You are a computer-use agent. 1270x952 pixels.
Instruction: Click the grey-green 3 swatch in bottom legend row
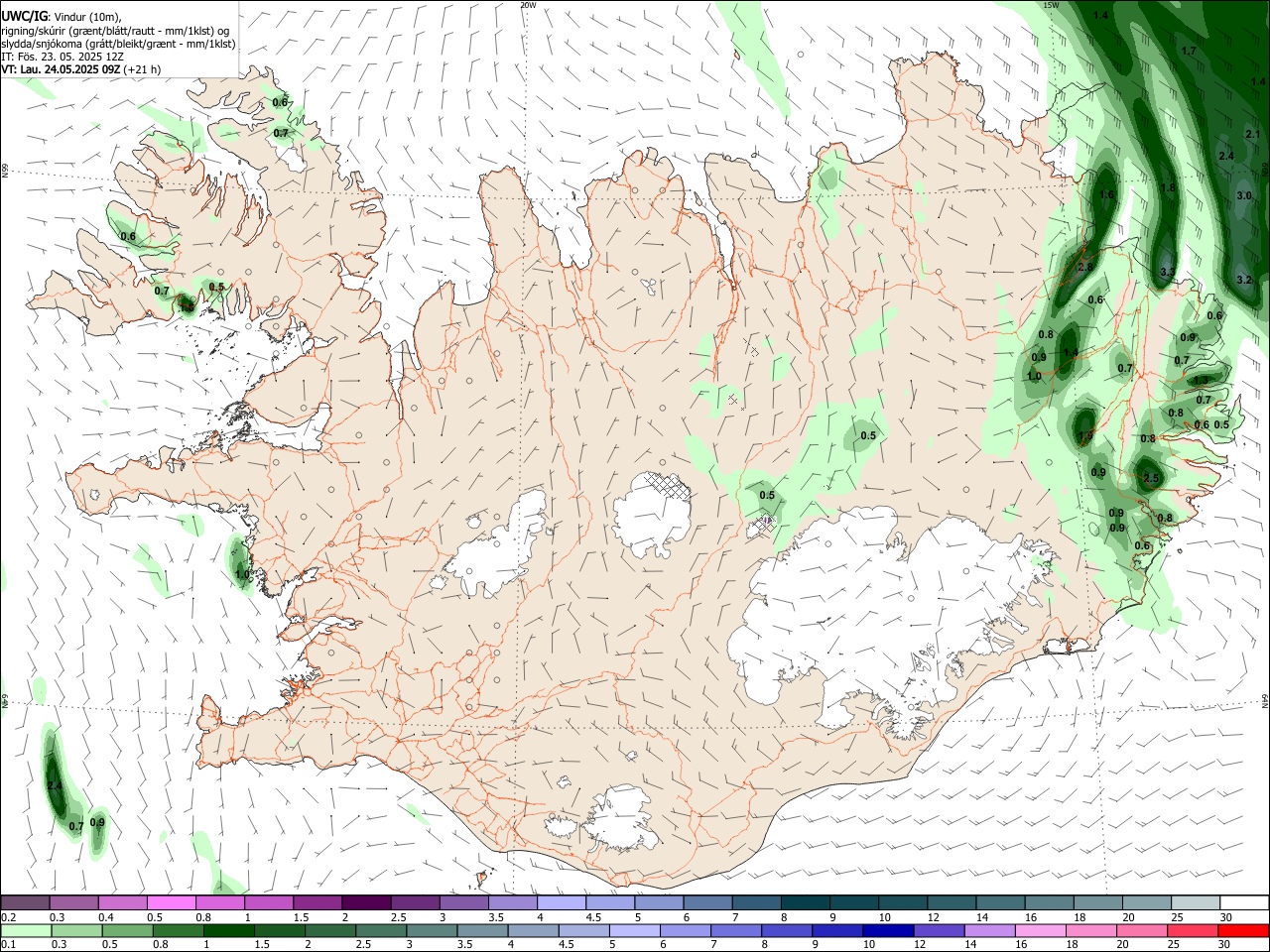(x=432, y=931)
